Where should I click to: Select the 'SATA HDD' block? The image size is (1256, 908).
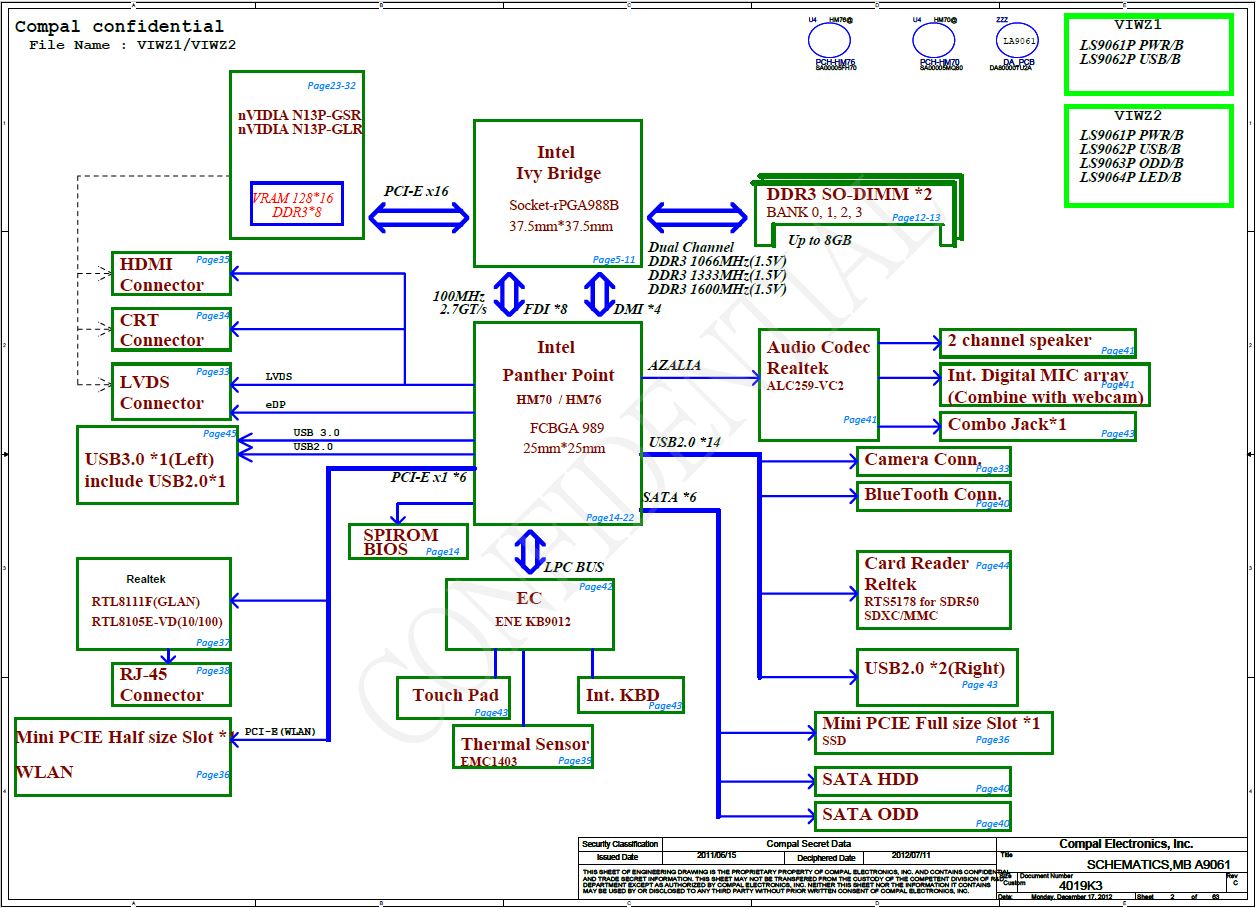[x=913, y=782]
